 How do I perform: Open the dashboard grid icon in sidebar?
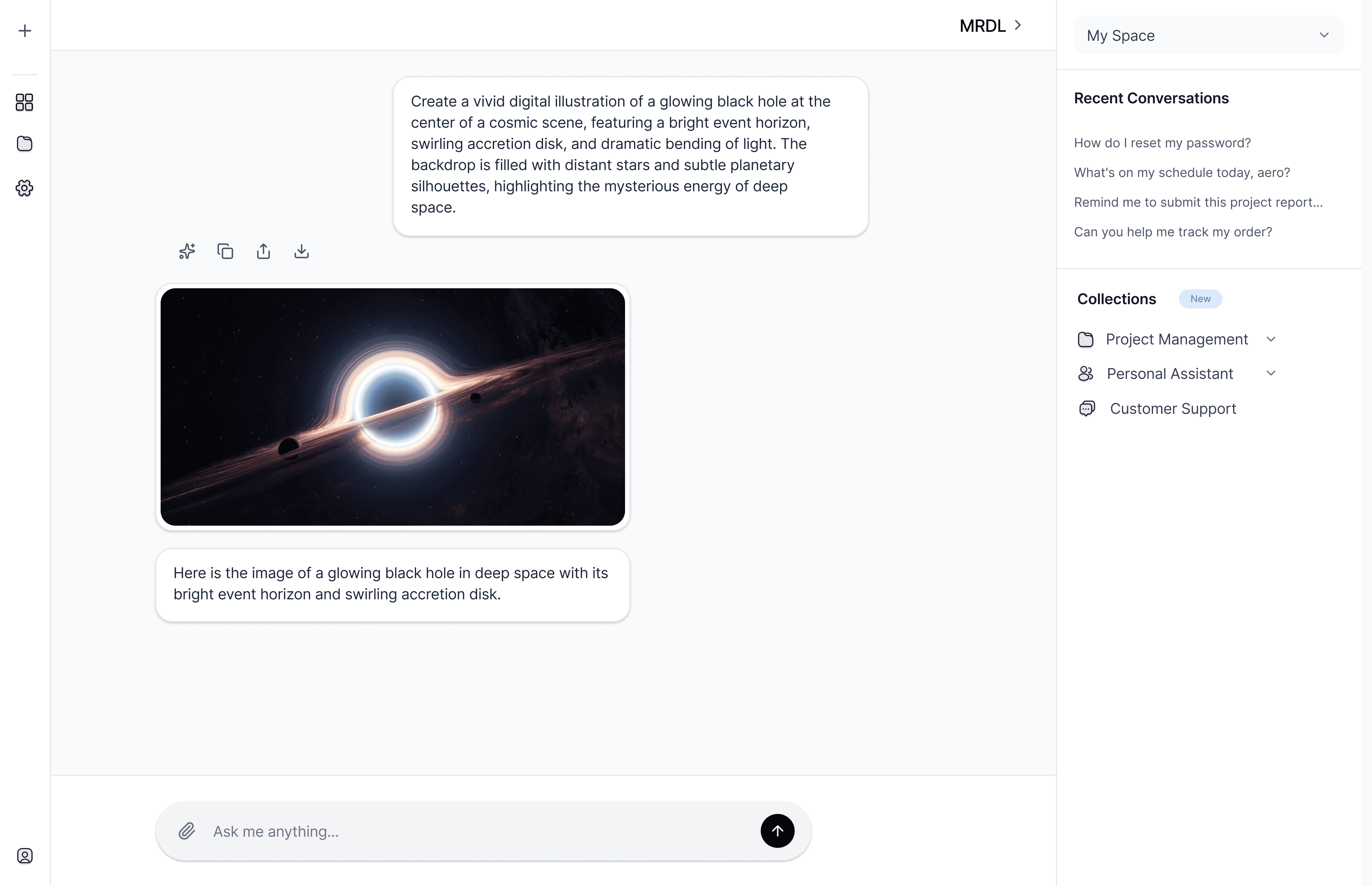[x=24, y=103]
